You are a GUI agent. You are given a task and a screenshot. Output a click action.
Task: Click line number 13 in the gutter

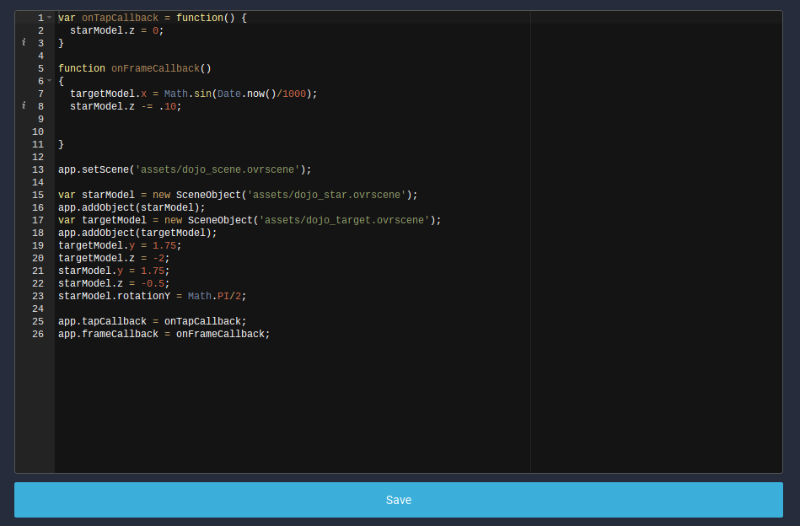coord(38,169)
